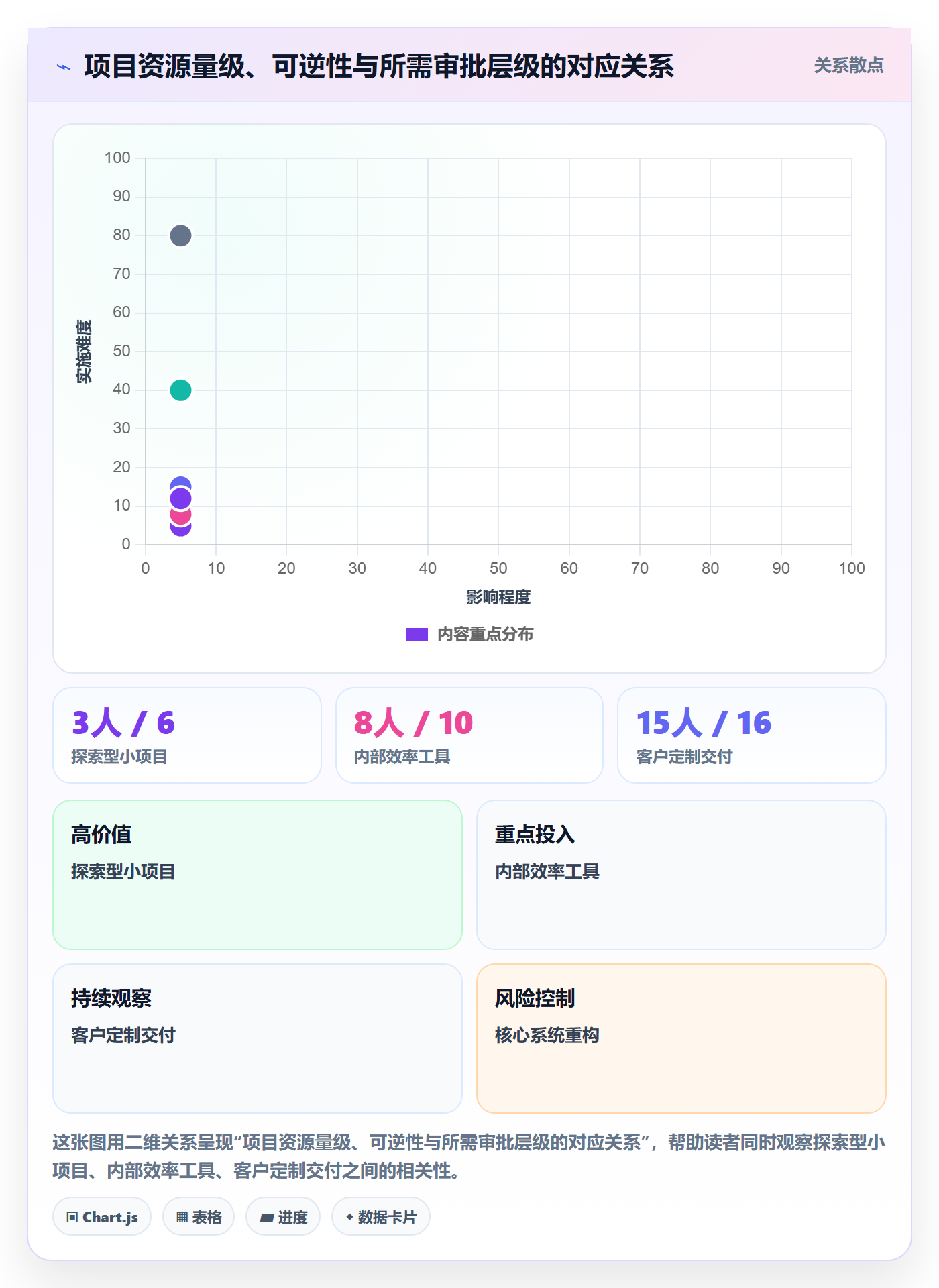The image size is (939, 1288).
Task: Click the 表格 chip grid icon
Action: [182, 1217]
